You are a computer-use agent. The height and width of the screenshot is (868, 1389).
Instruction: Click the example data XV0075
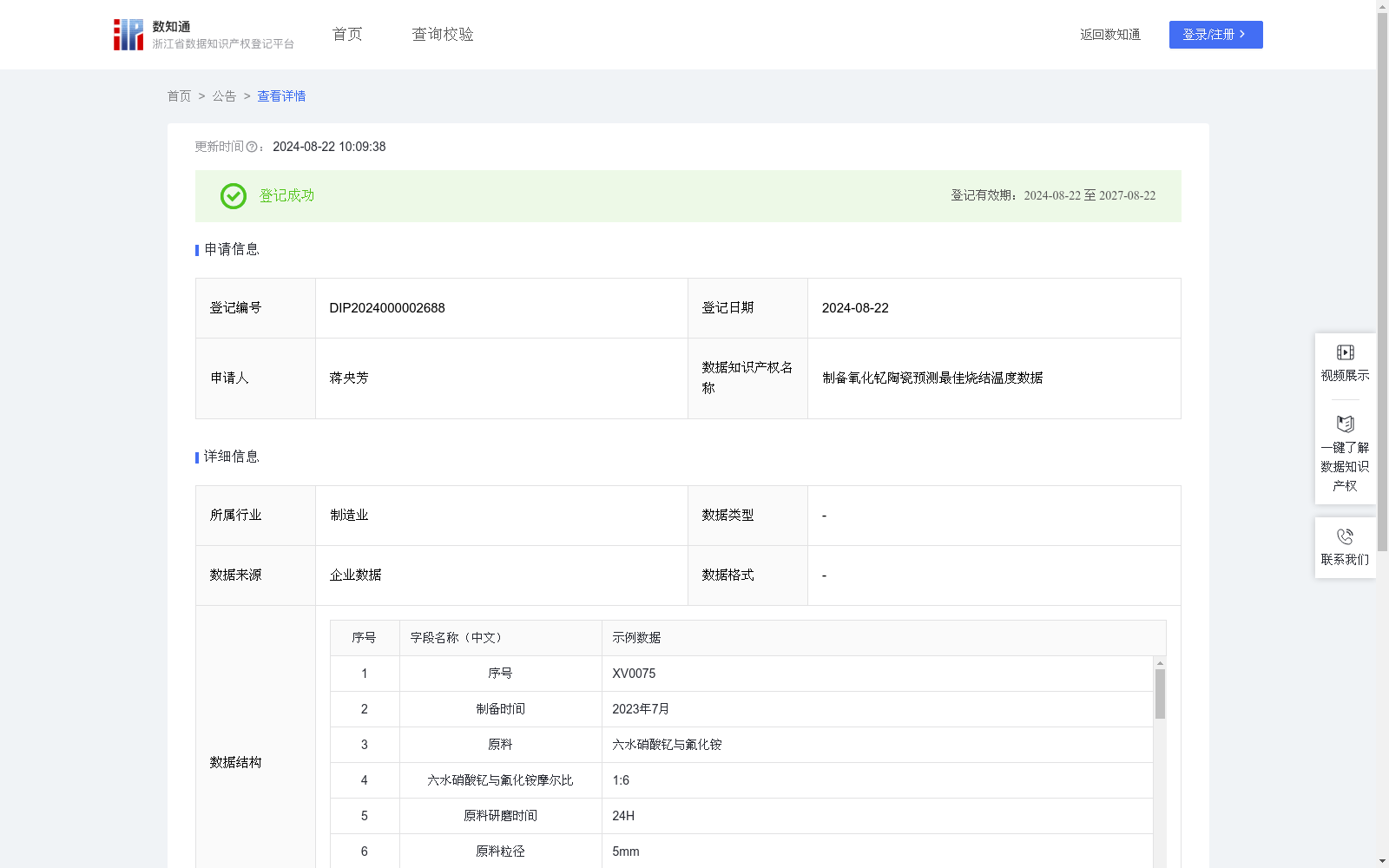point(634,674)
